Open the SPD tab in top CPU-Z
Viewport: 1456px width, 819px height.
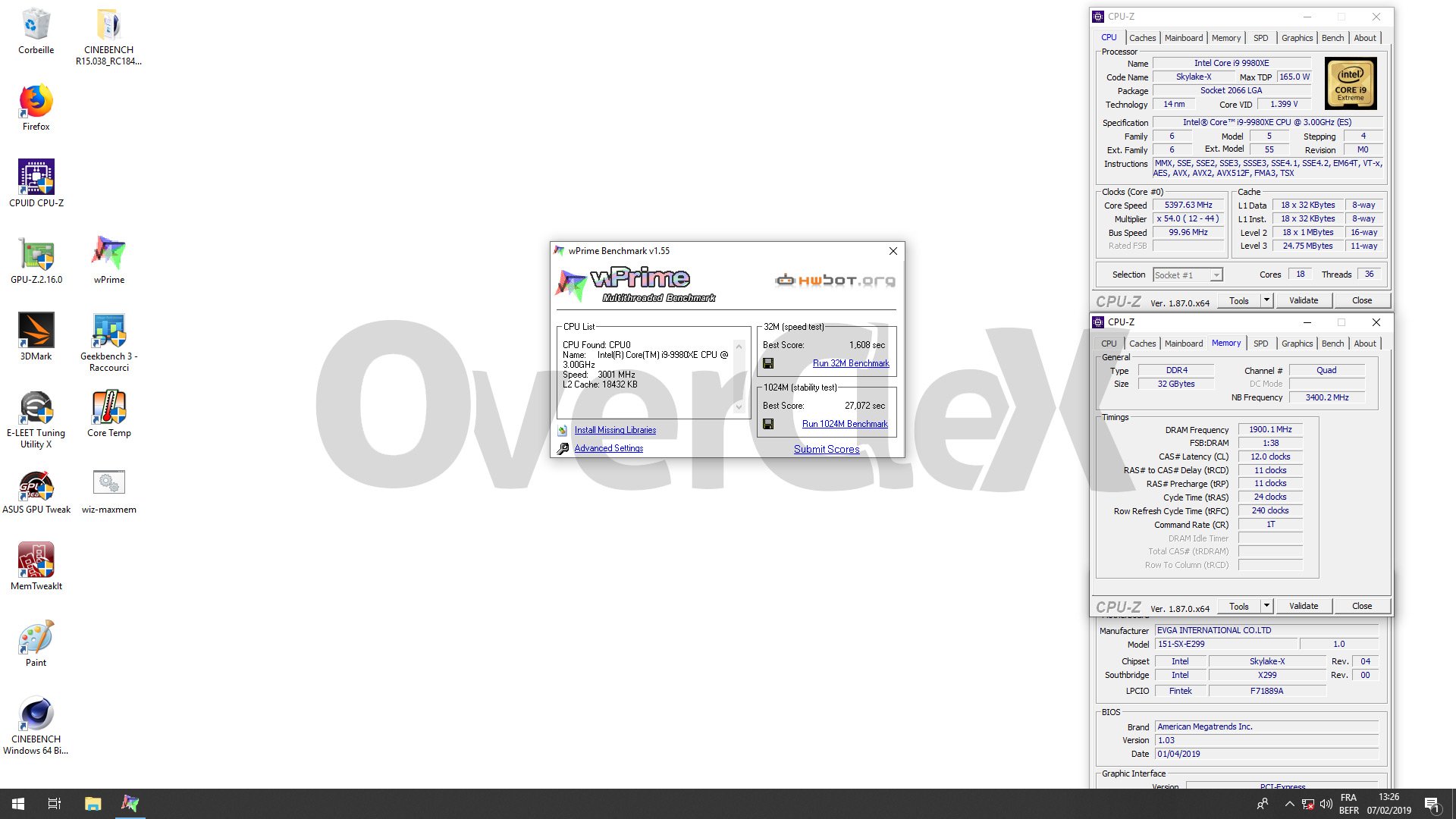[x=1260, y=38]
